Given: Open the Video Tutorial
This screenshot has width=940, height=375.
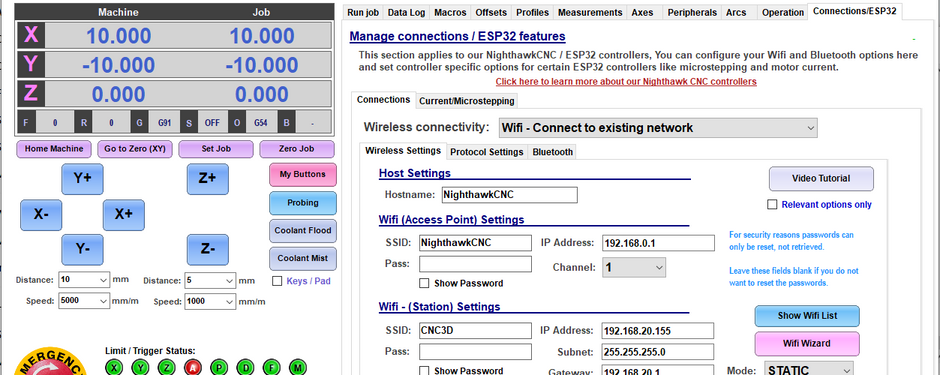Looking at the screenshot, I should pyautogui.click(x=821, y=179).
